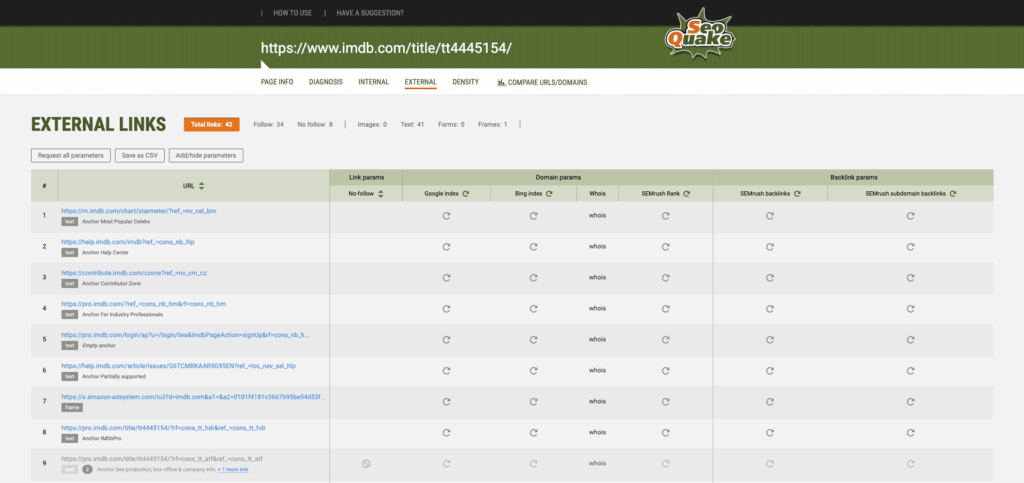Click whois for row 5 Empty anchor
Viewport: 1024px width, 483px height.
597,339
